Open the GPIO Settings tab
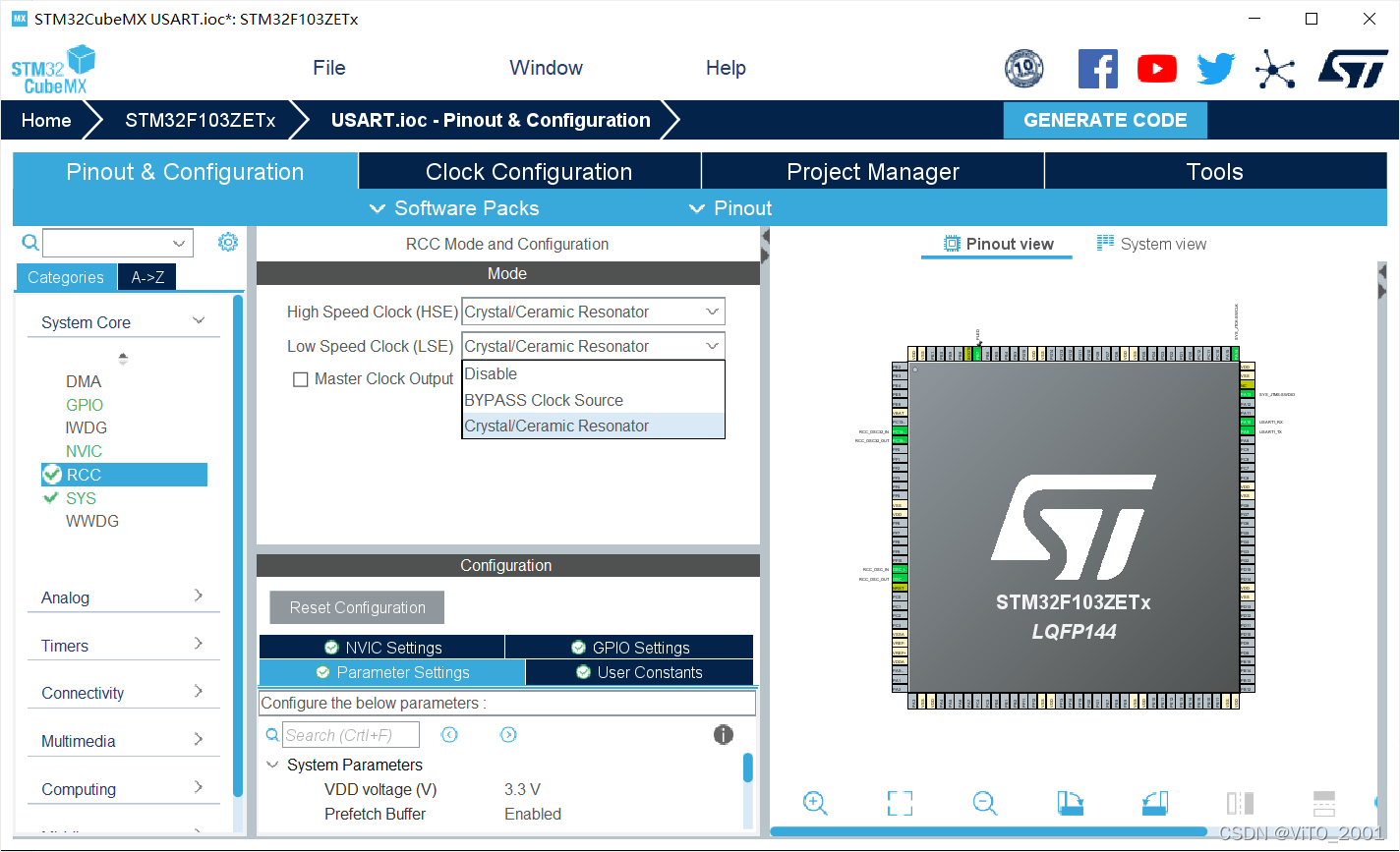 [x=629, y=648]
